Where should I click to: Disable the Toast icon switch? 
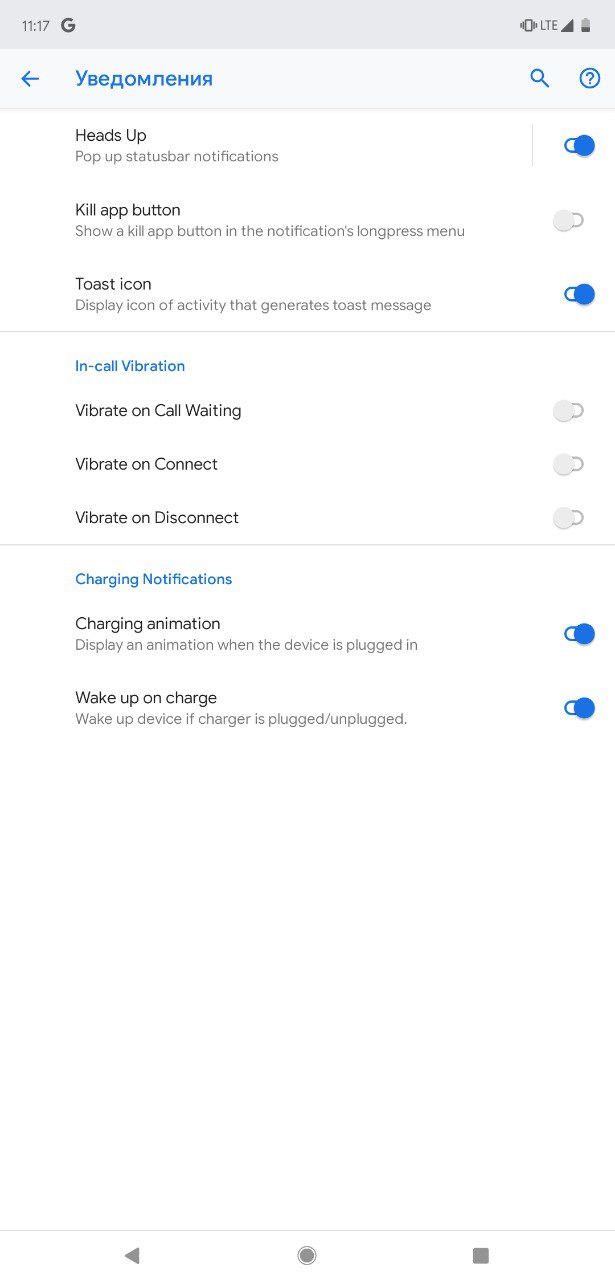pyautogui.click(x=579, y=294)
